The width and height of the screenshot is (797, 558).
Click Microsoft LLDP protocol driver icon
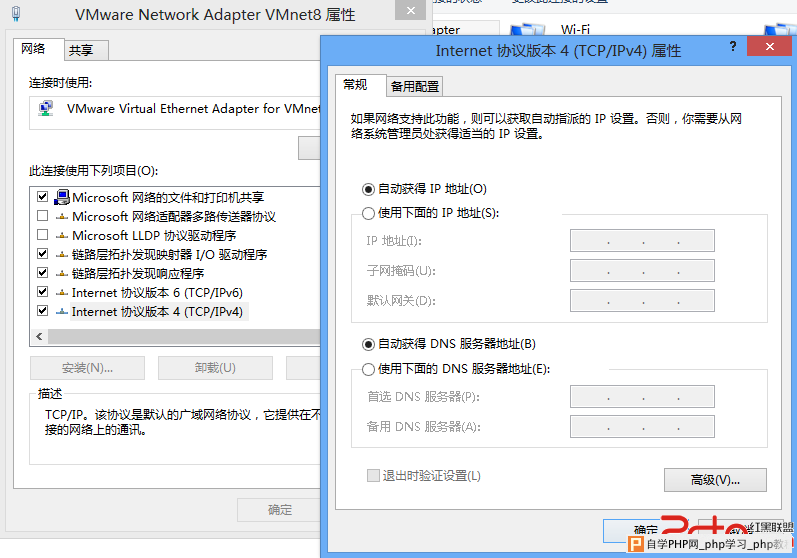point(62,235)
